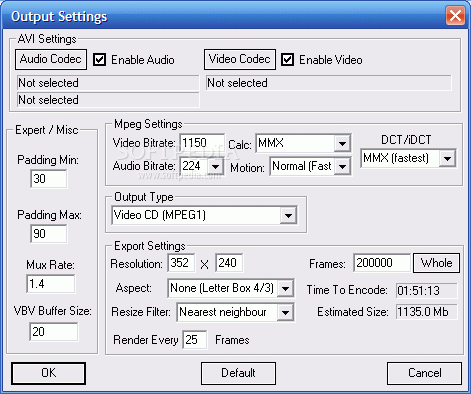Click the Video Bitrate input field
This screenshot has height=394, width=471.
202,143
